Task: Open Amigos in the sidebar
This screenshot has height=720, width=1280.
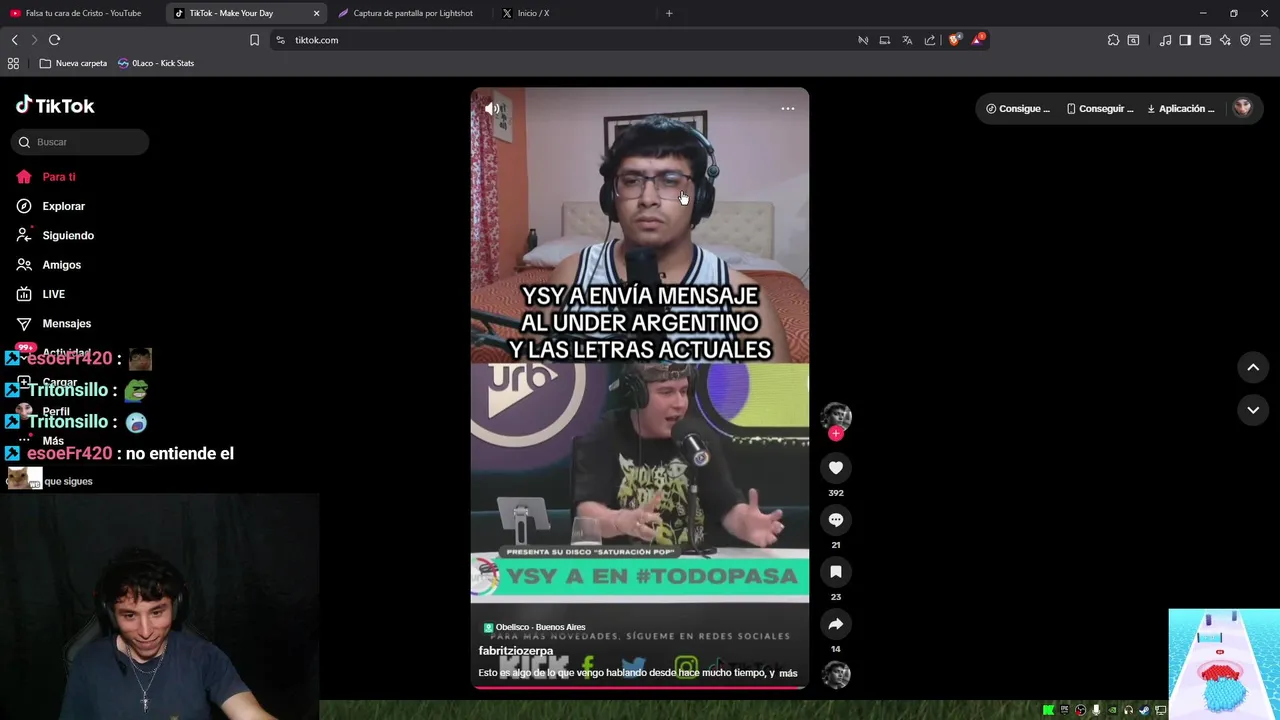Action: (62, 265)
